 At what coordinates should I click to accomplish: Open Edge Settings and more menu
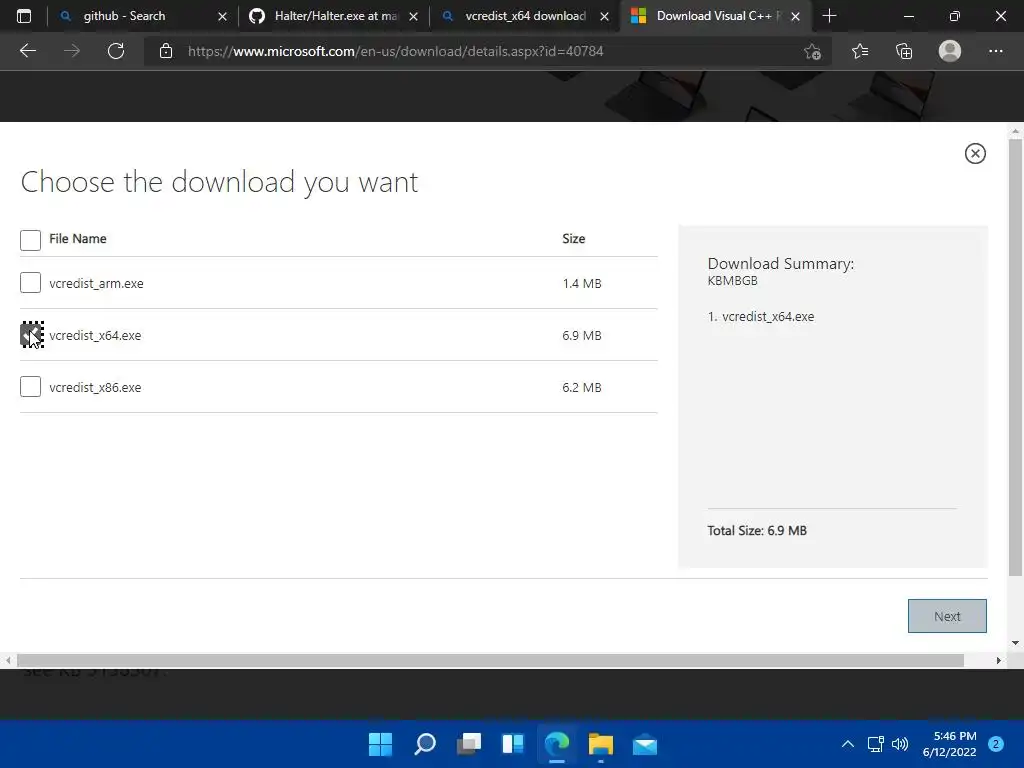coord(995,51)
